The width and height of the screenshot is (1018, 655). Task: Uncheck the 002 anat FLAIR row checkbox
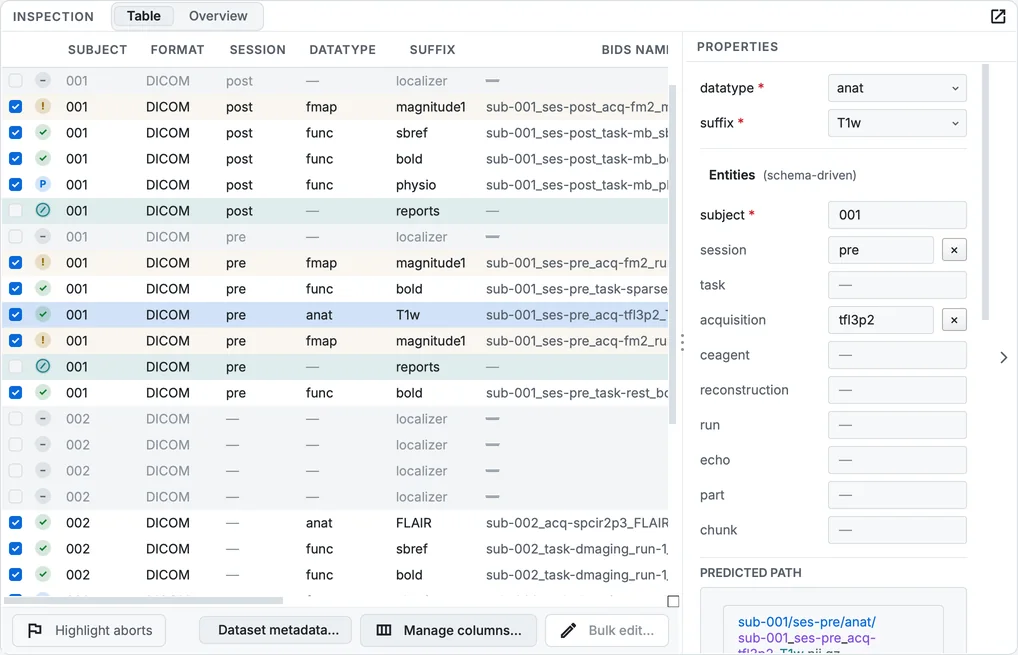[16, 522]
